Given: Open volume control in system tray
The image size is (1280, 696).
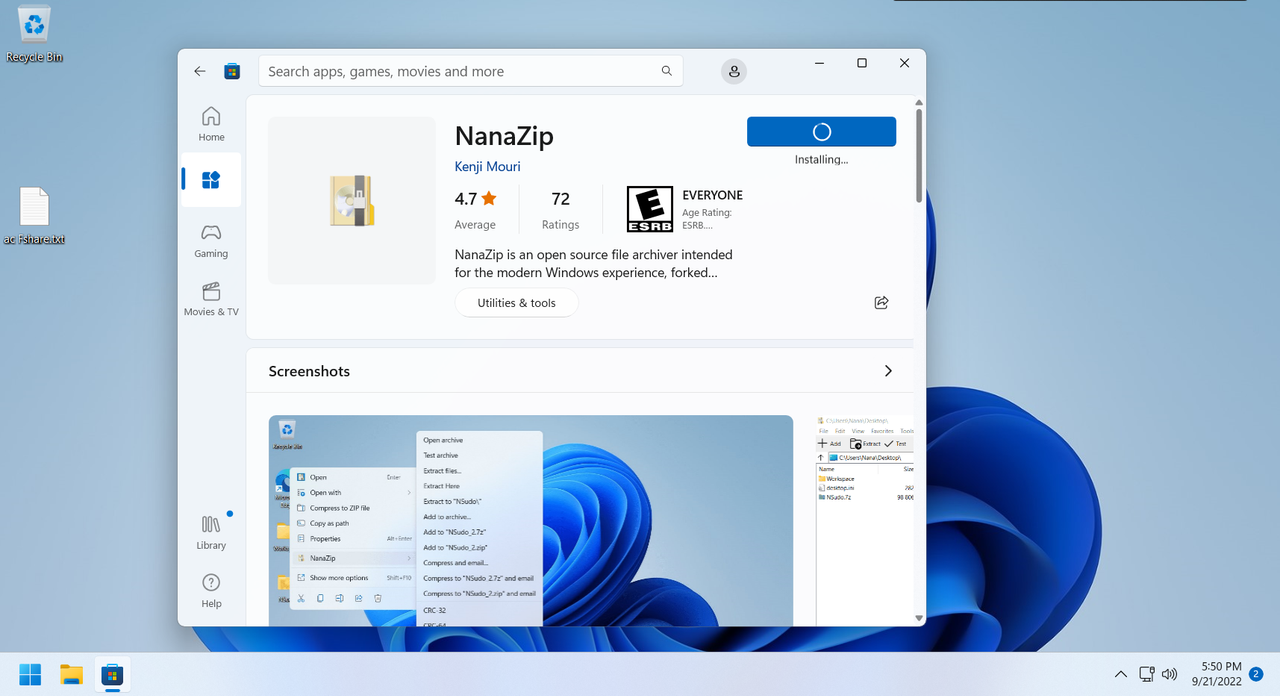Looking at the screenshot, I should click(1169, 675).
